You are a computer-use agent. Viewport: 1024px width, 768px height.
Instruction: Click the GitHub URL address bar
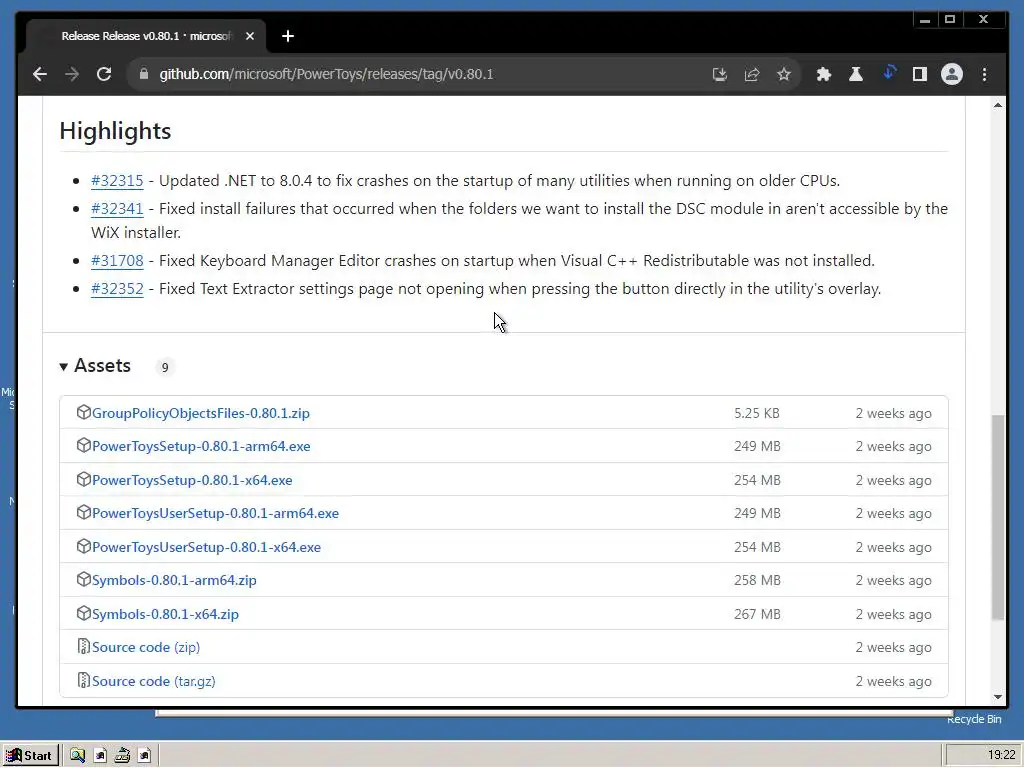pyautogui.click(x=400, y=74)
